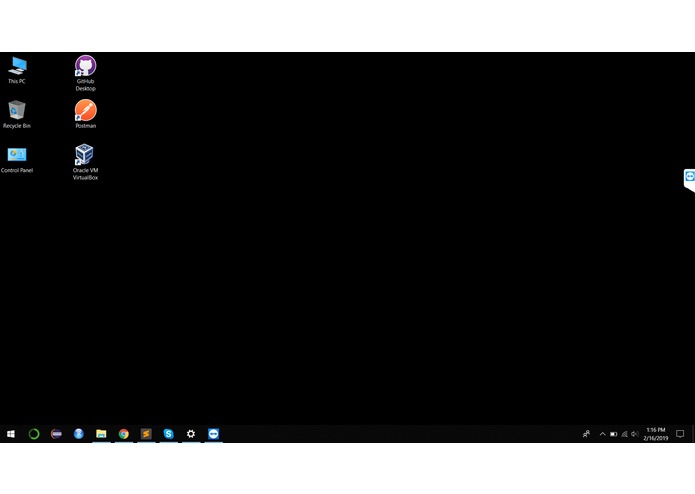Select the Oracle VM VirtualBox shortcut
The image size is (695, 494).
[x=86, y=162]
